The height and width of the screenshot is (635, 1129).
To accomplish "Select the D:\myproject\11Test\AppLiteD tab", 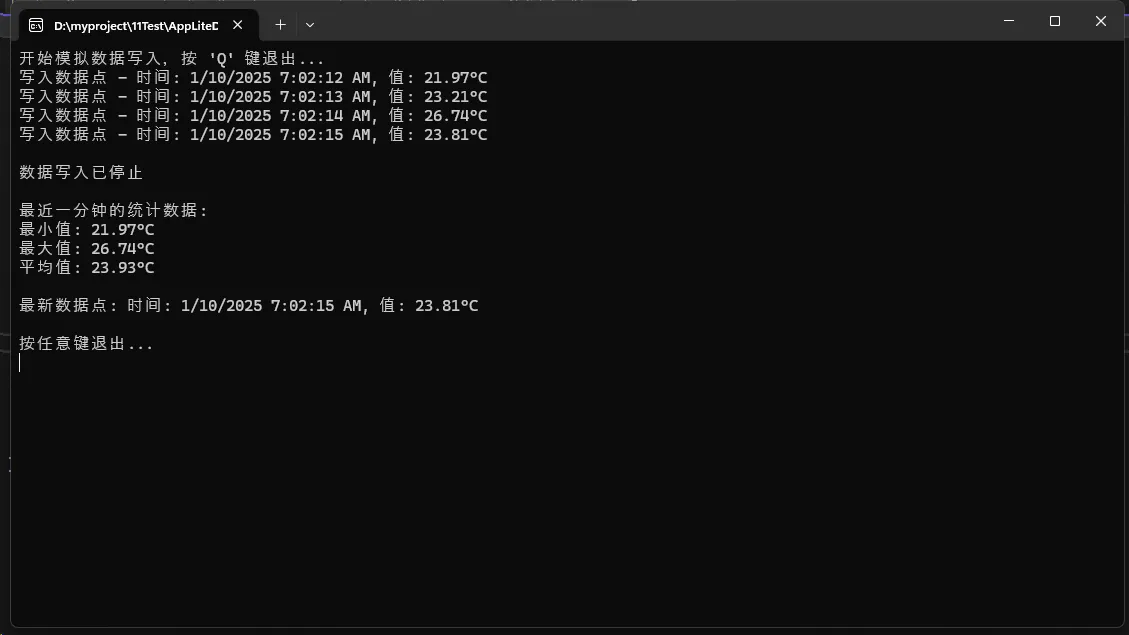I will point(135,25).
